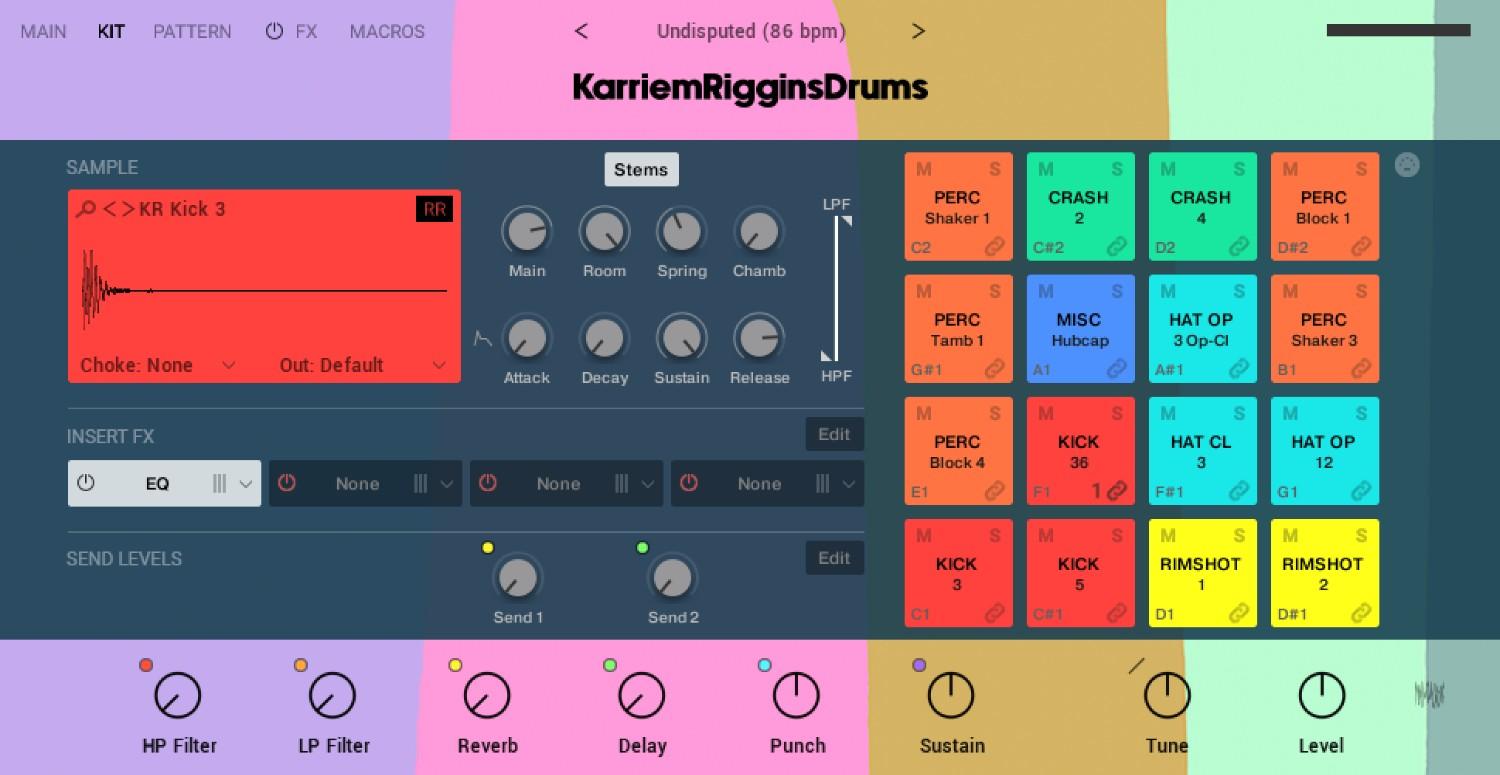
Task: Click the RR round-robin icon in sample display
Action: [x=434, y=209]
